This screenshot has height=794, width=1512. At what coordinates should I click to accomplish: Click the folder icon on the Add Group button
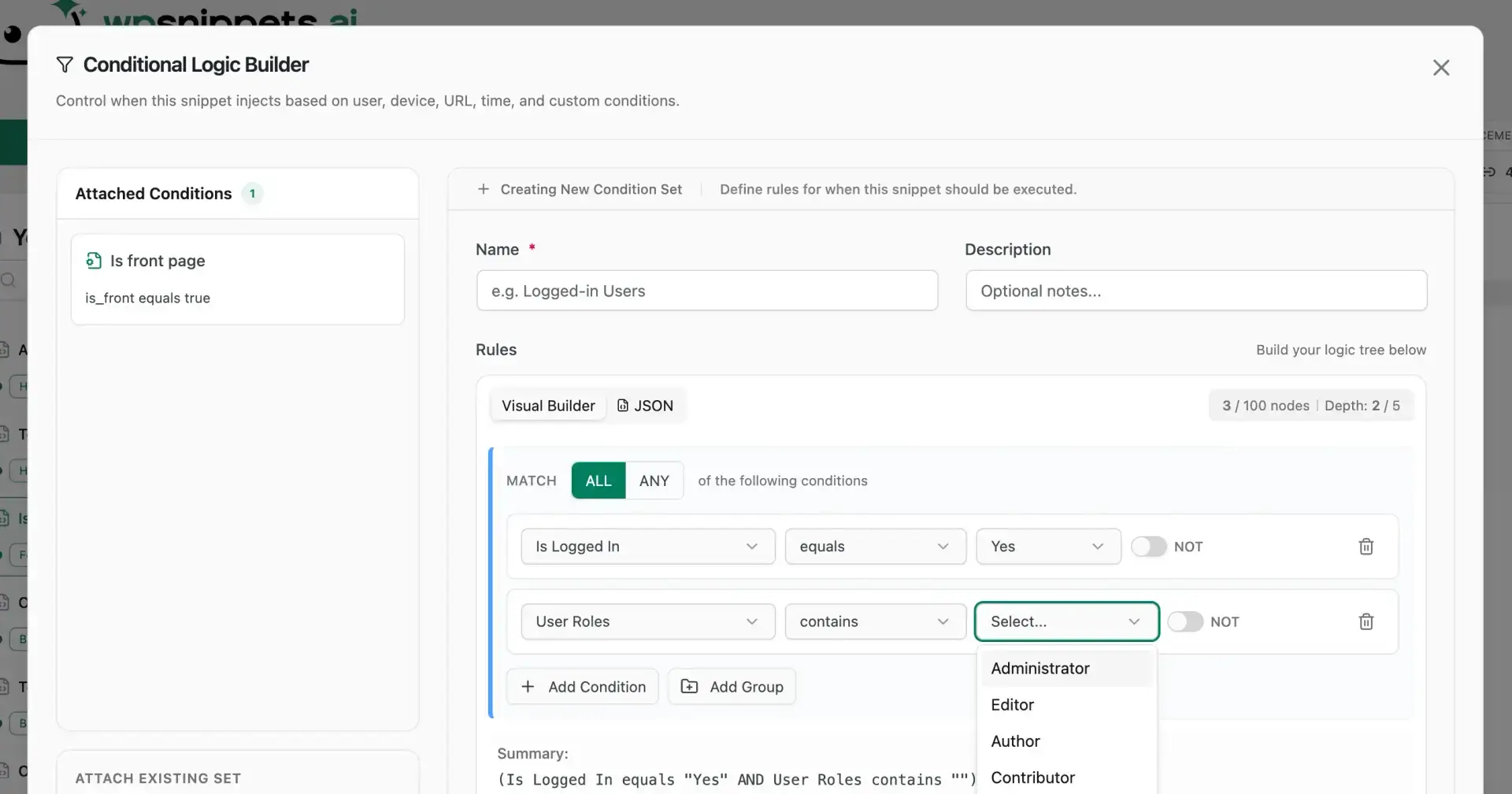click(x=689, y=686)
